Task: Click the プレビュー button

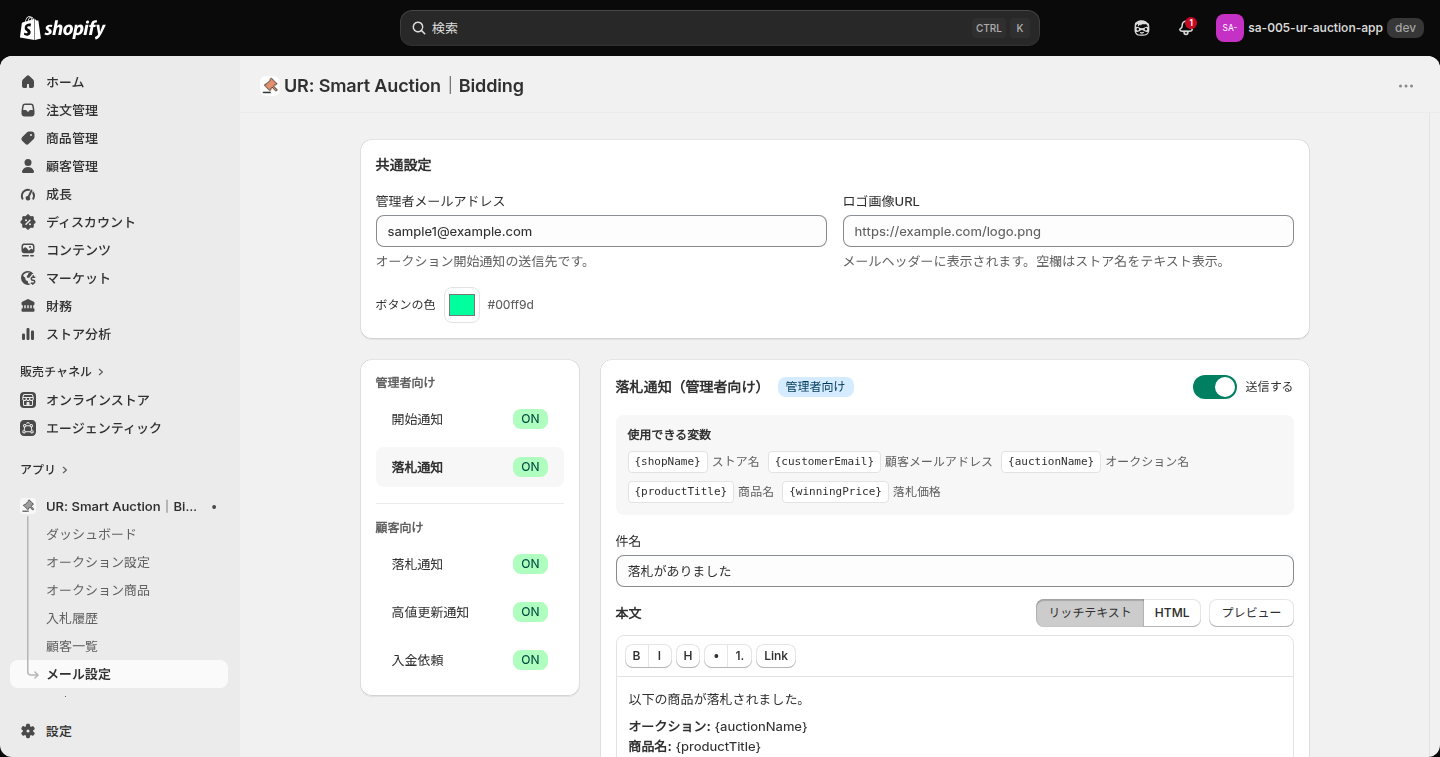Action: (x=1251, y=613)
